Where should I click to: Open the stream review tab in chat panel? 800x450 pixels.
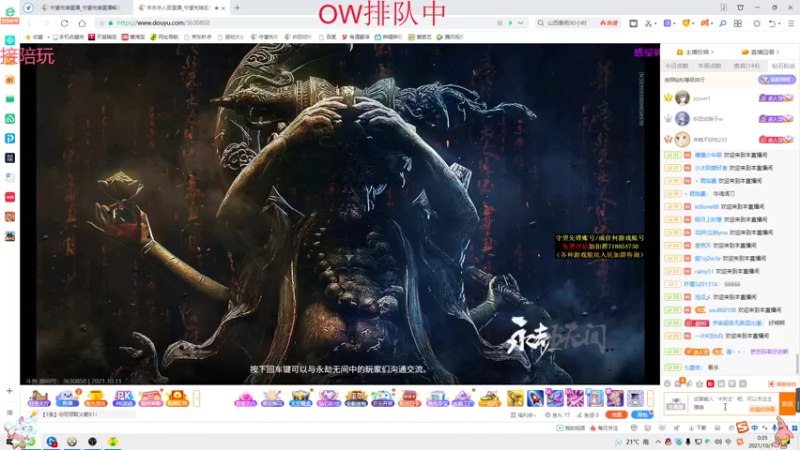[760, 52]
